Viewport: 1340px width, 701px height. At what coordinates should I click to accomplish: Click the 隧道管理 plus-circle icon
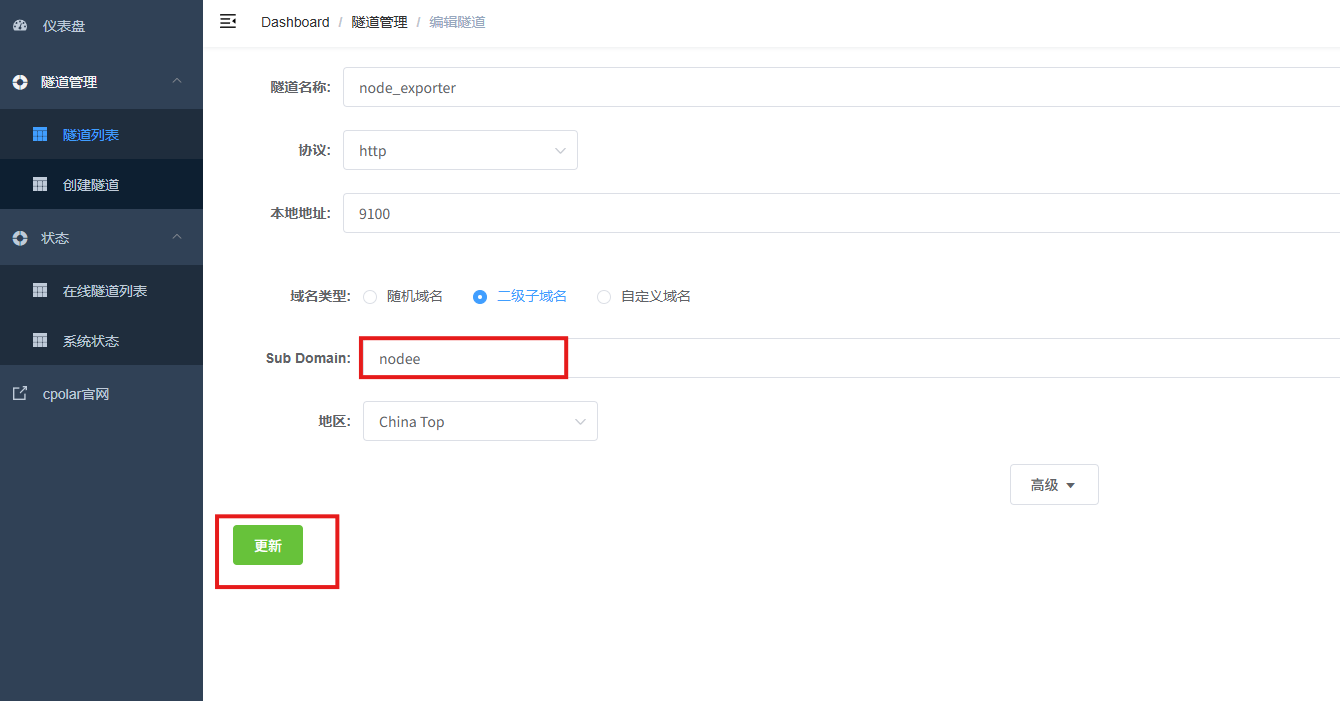point(20,82)
